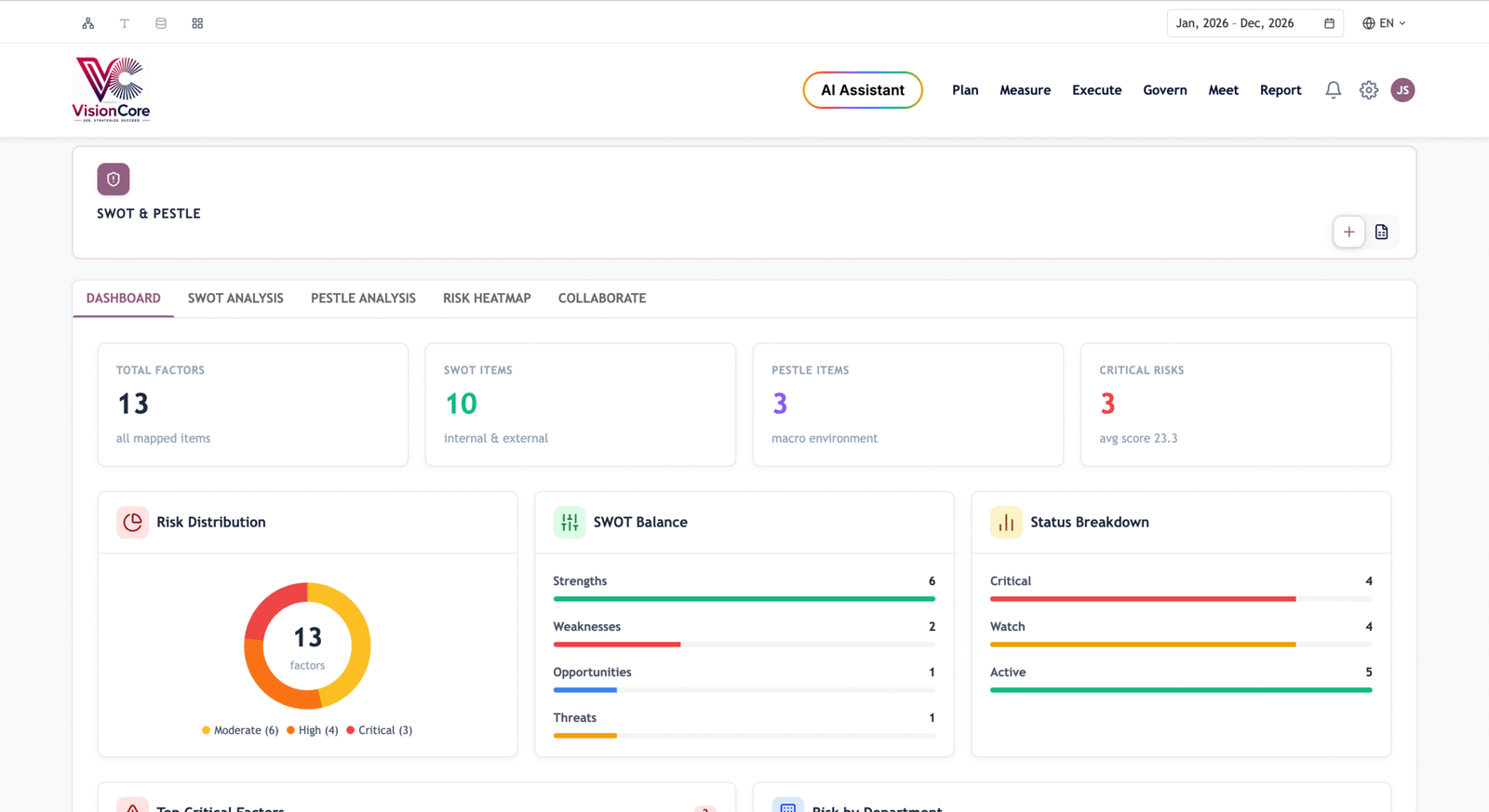1489x812 pixels.
Task: Click the SWOT Balance sliders icon
Action: pos(570,523)
